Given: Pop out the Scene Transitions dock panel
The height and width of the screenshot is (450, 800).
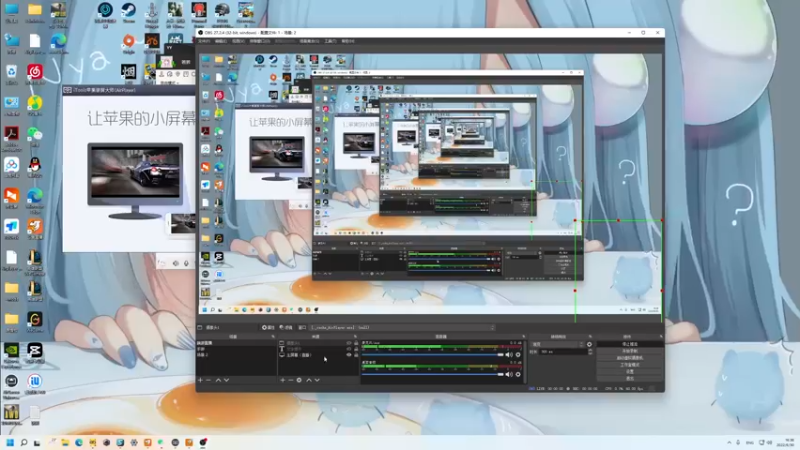Looking at the screenshot, I should pos(591,336).
